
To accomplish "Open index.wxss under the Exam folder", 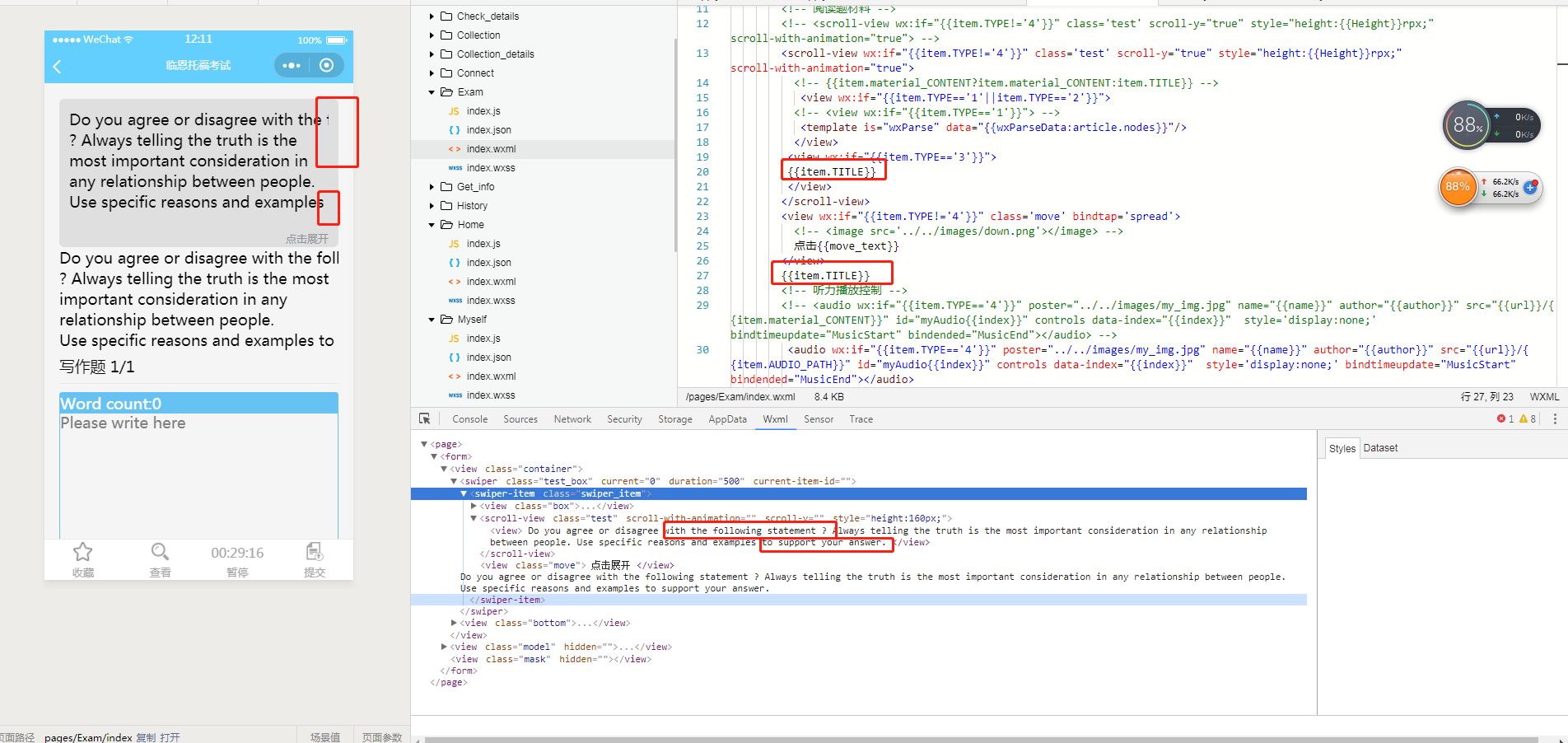I will [x=490, y=168].
